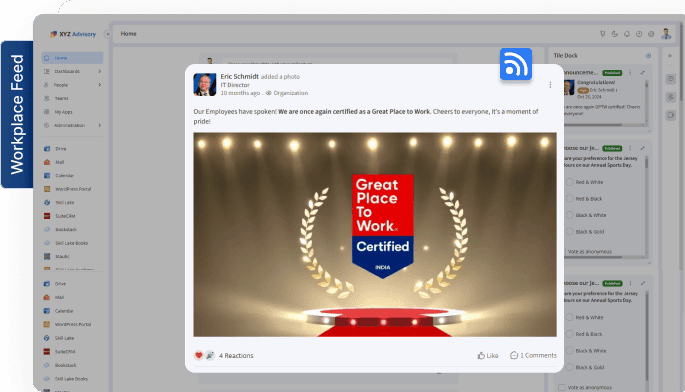Open Teams in the sidebar menu
Screen dimensions: 685x392
click(73, 98)
